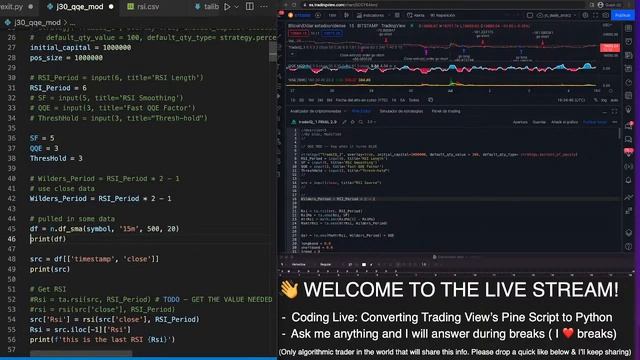Open VS Code editor more actions menu
The height and width of the screenshot is (360, 640).
[264, 7]
